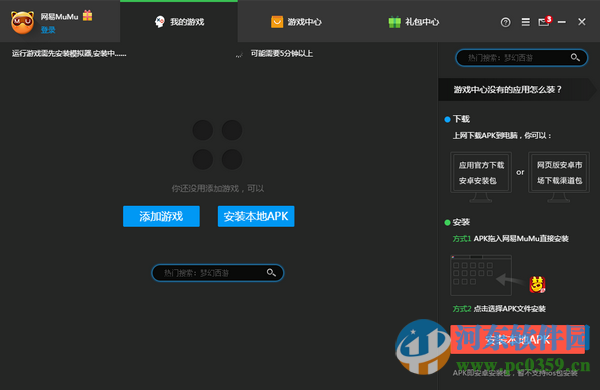Click the 我的游戏 tab icon
Viewport: 600px width, 390px height.
[160, 22]
